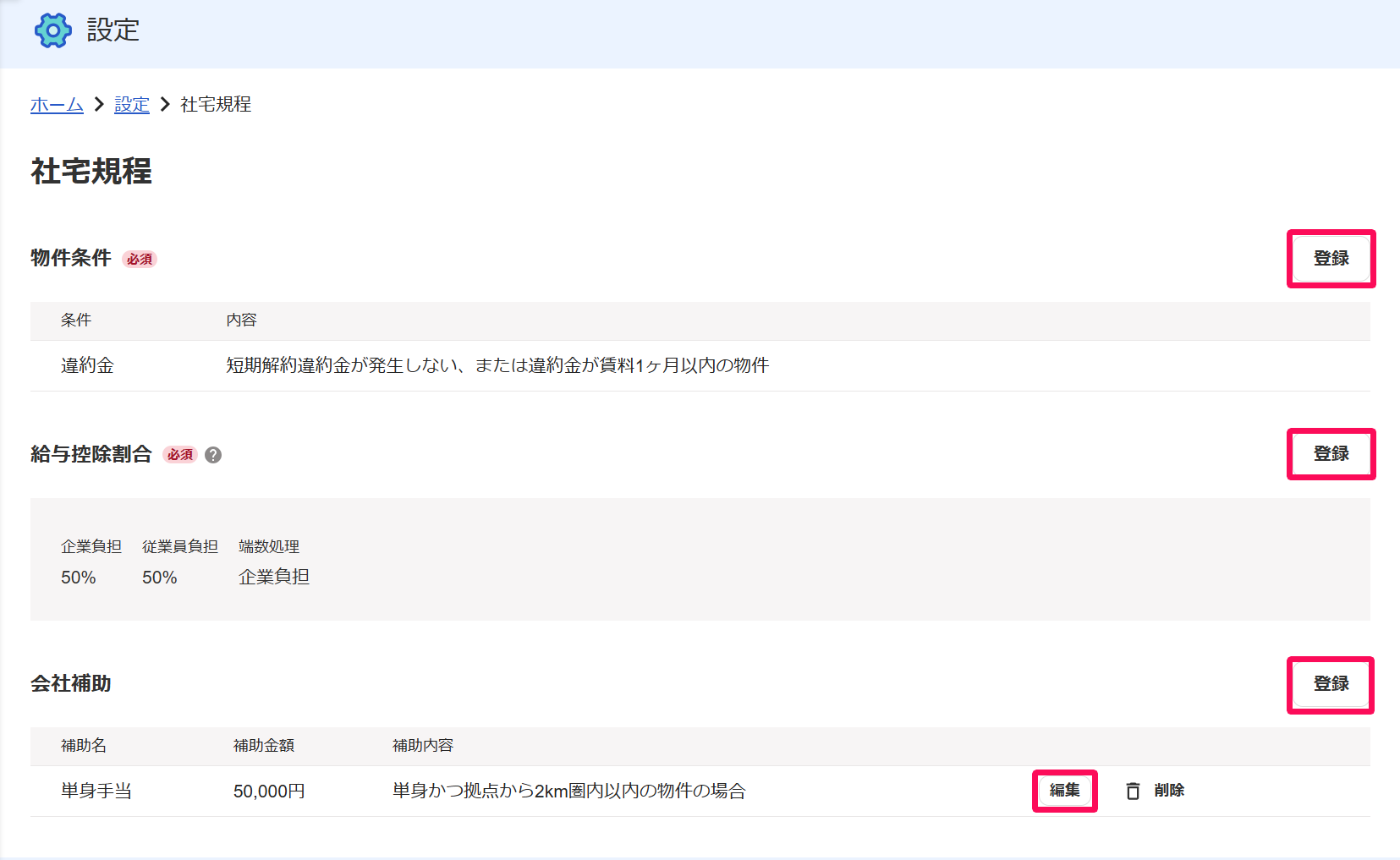Viewport: 1400px width, 860px height.
Task: Open the help icon beside 給与控除割合
Action: tap(213, 455)
